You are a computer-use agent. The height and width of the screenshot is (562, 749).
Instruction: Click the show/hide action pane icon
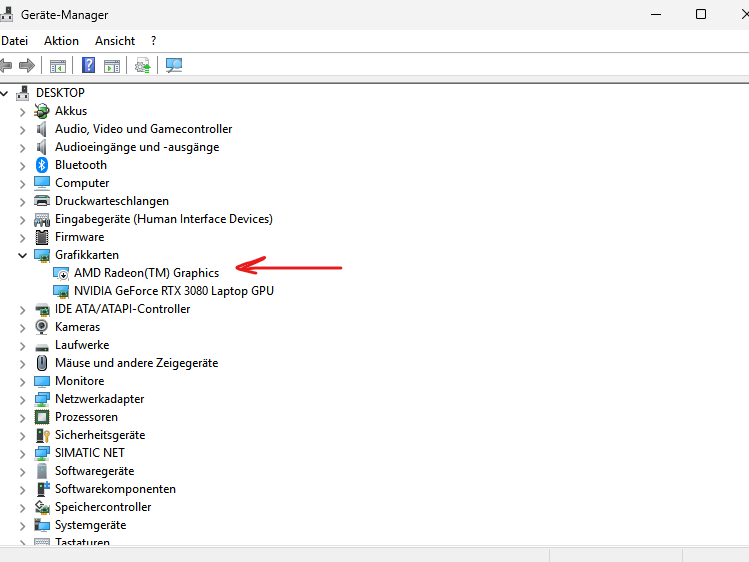112,65
